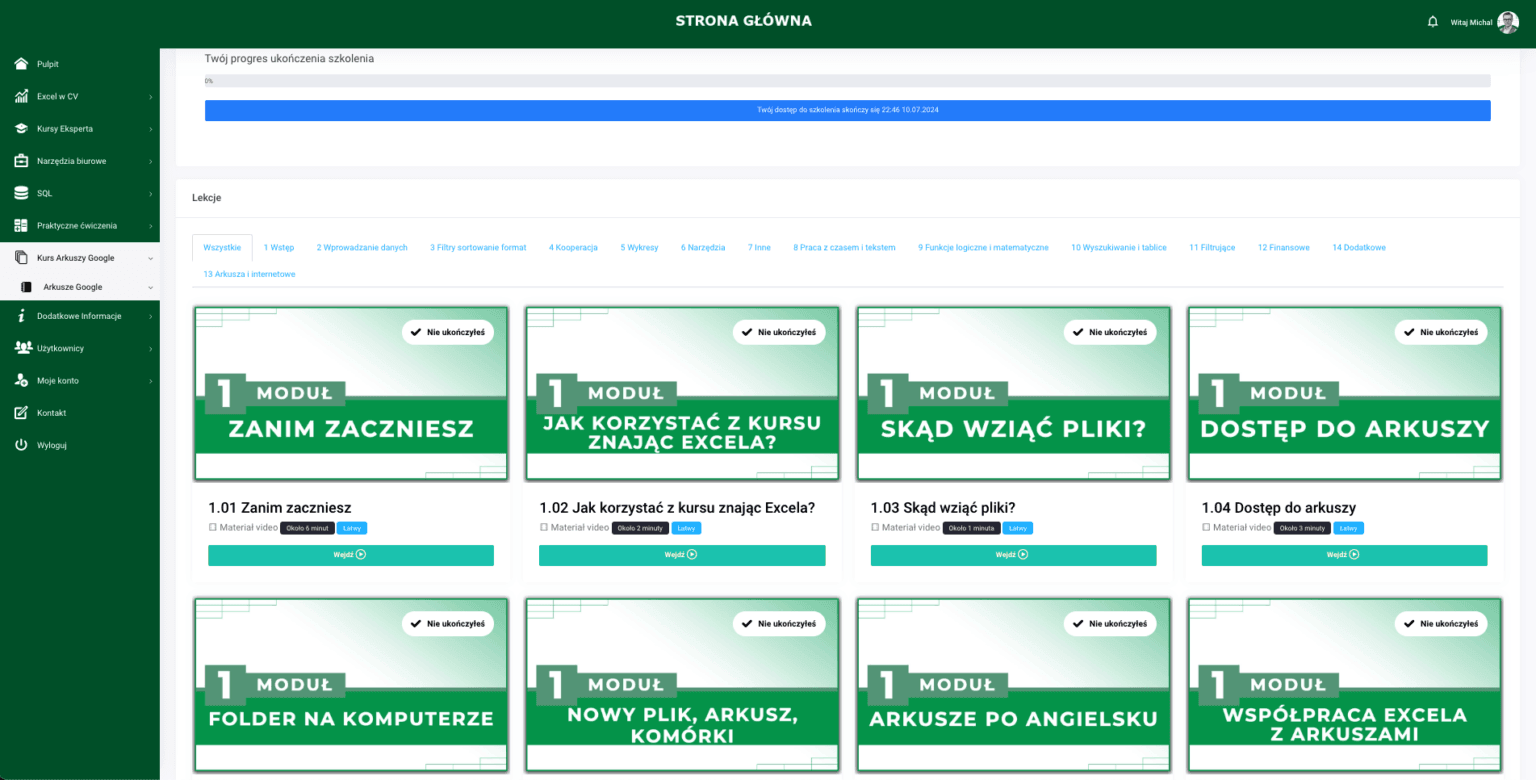The width and height of the screenshot is (1536, 780).
Task: Click the SQL database icon
Action: pyautogui.click(x=21, y=193)
